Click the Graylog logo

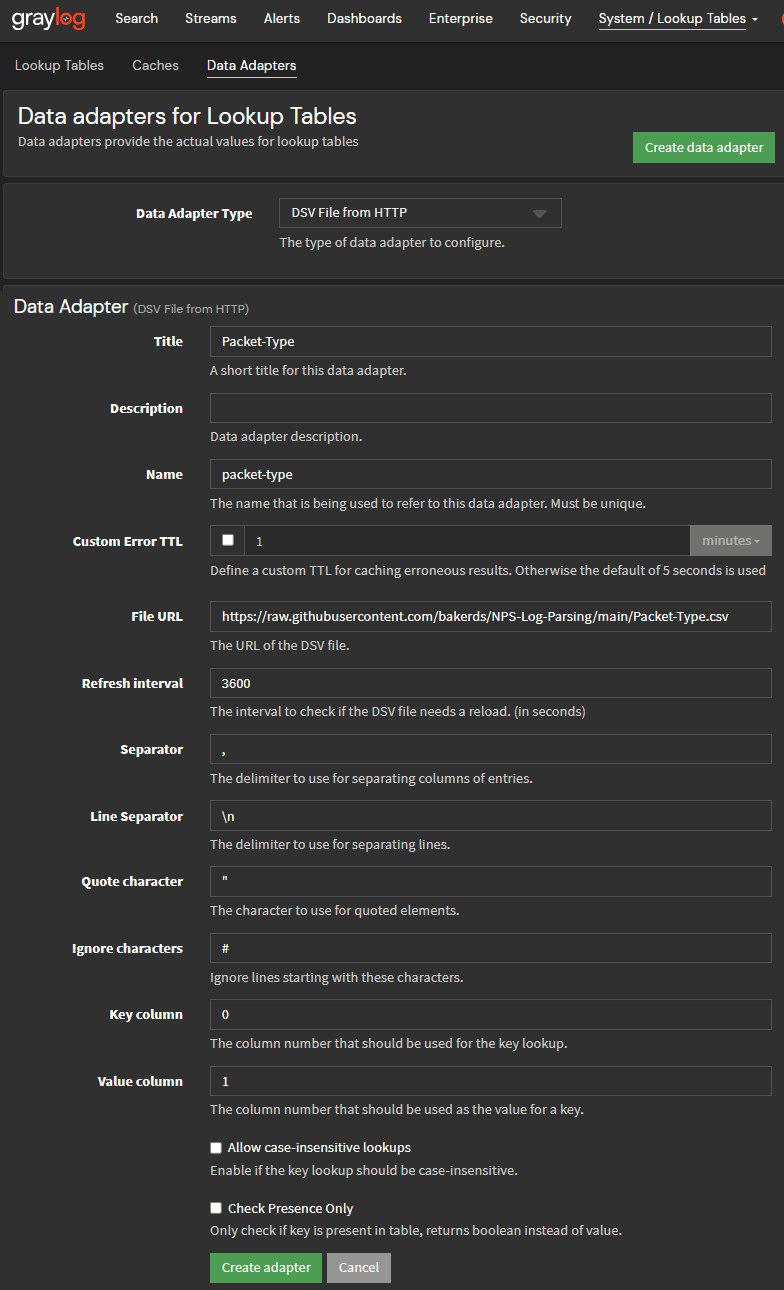[x=48, y=19]
